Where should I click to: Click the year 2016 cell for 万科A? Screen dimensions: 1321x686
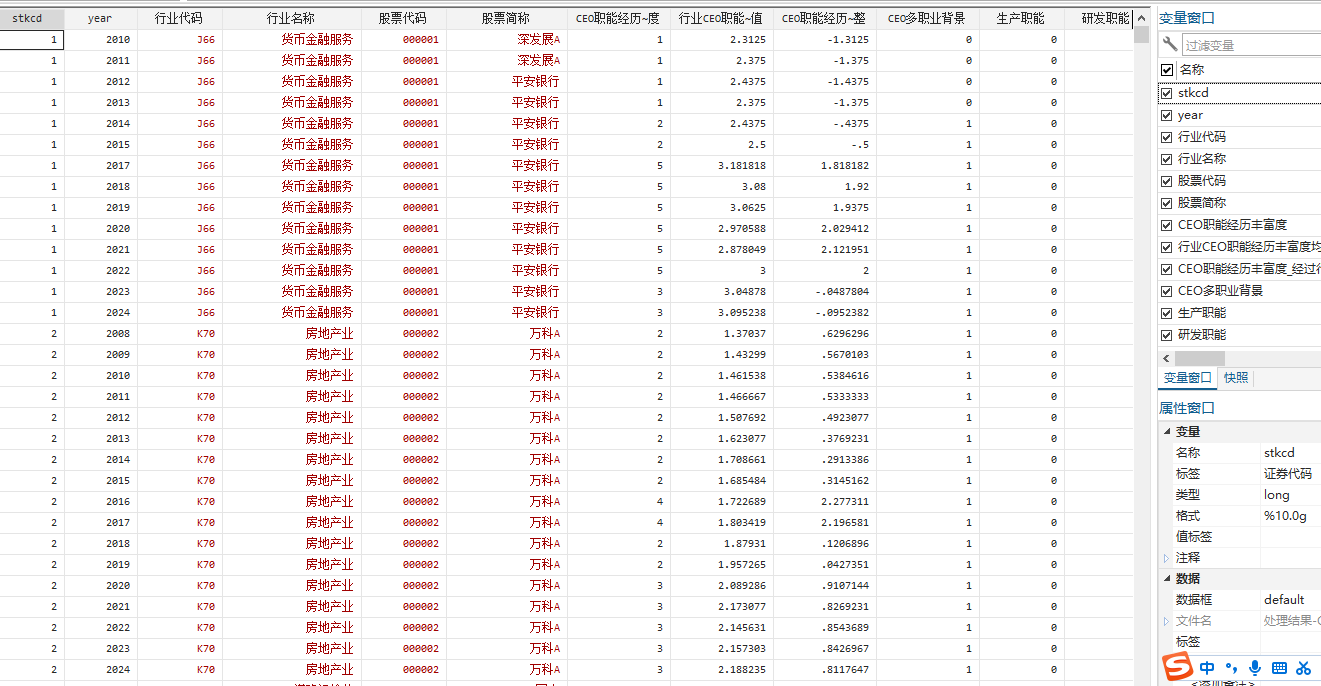click(x=101, y=502)
